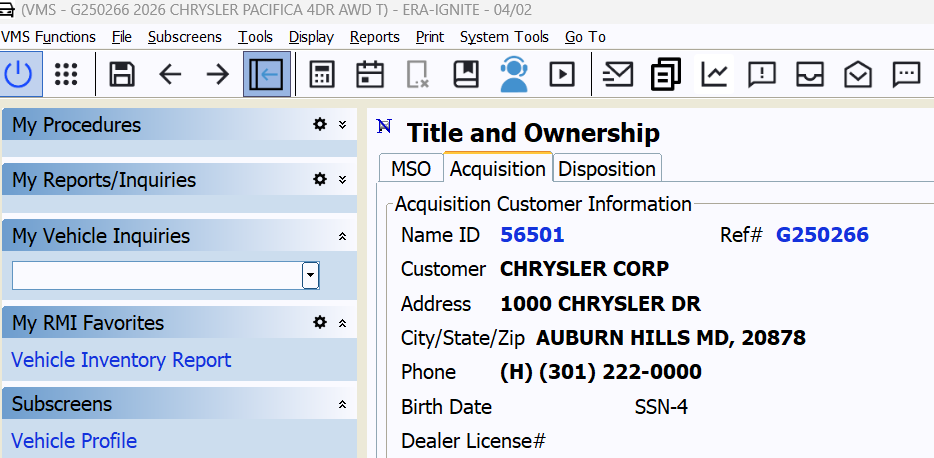Click the Name ID value 56501
The width and height of the screenshot is (934, 458).
tap(532, 235)
